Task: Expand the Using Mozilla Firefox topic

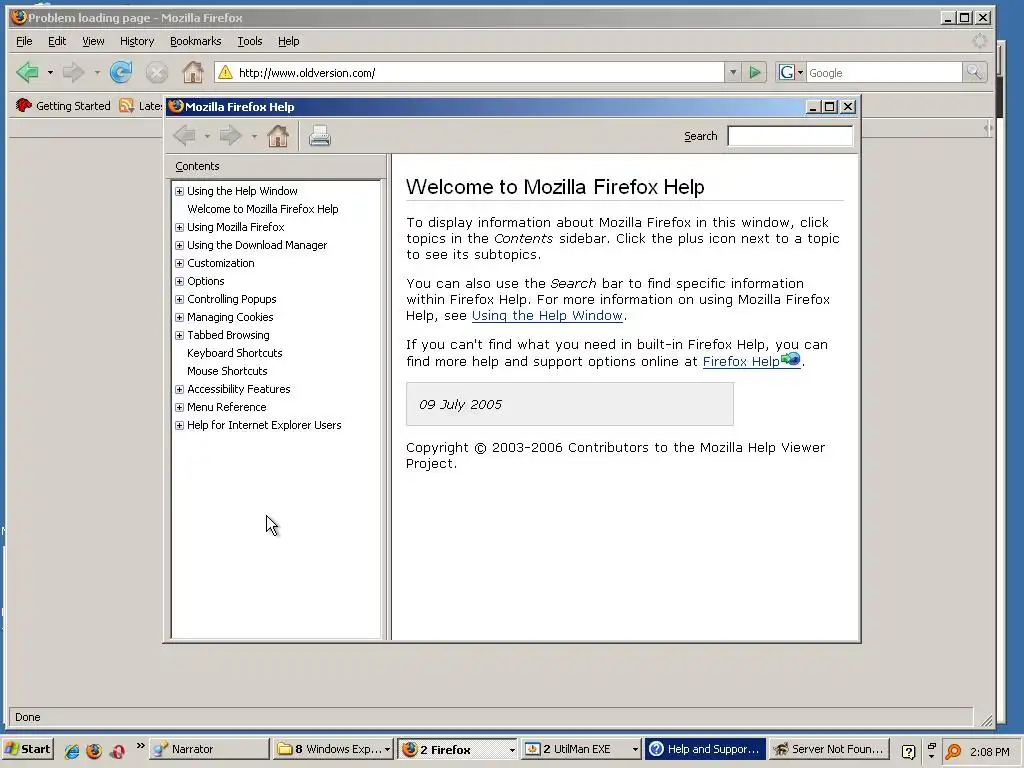Action: pyautogui.click(x=180, y=227)
